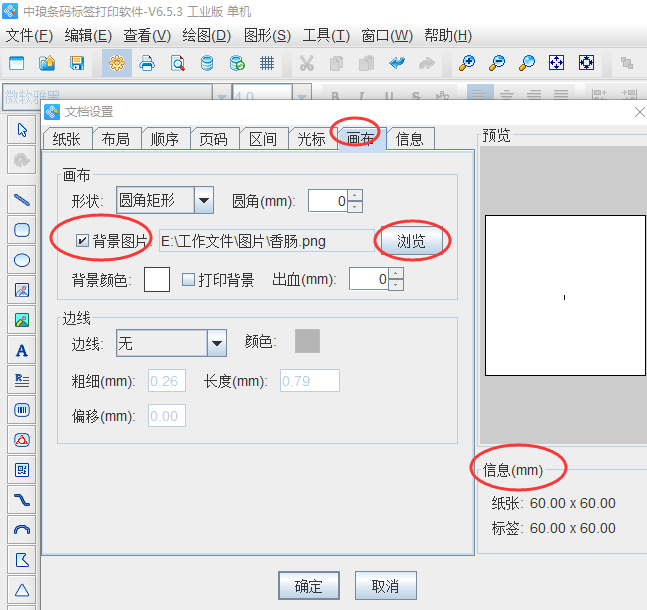647x610 pixels.
Task: Enable the 打印背景 checkbox
Action: 188,280
